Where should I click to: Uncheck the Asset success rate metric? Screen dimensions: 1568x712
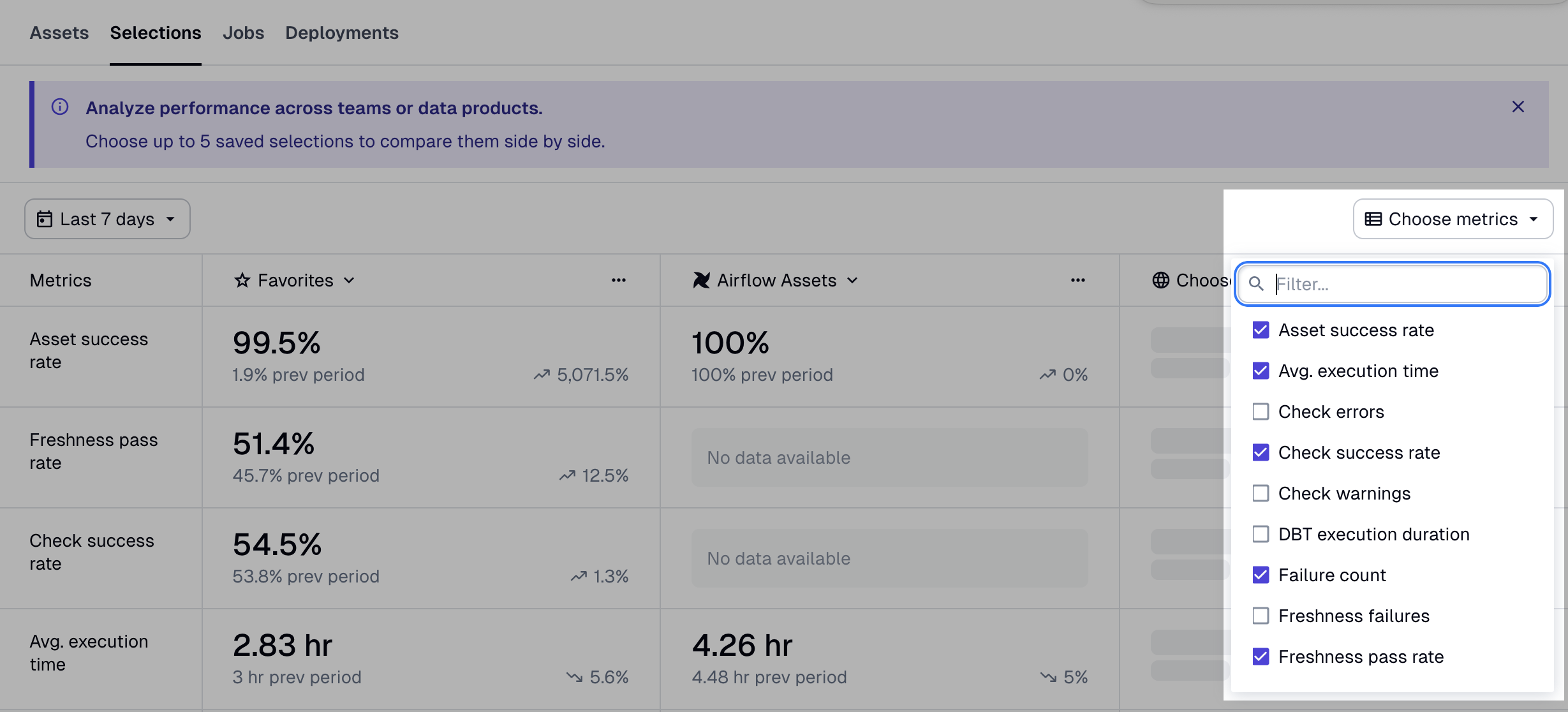pos(1261,330)
